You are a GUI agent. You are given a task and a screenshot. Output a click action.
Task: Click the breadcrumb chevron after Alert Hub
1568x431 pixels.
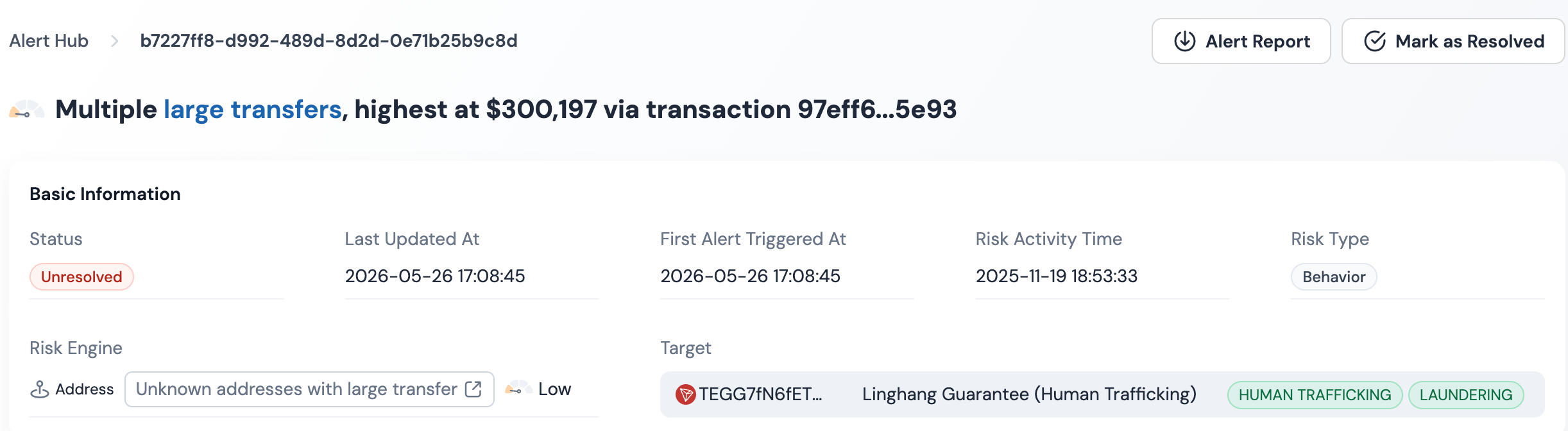tap(114, 41)
